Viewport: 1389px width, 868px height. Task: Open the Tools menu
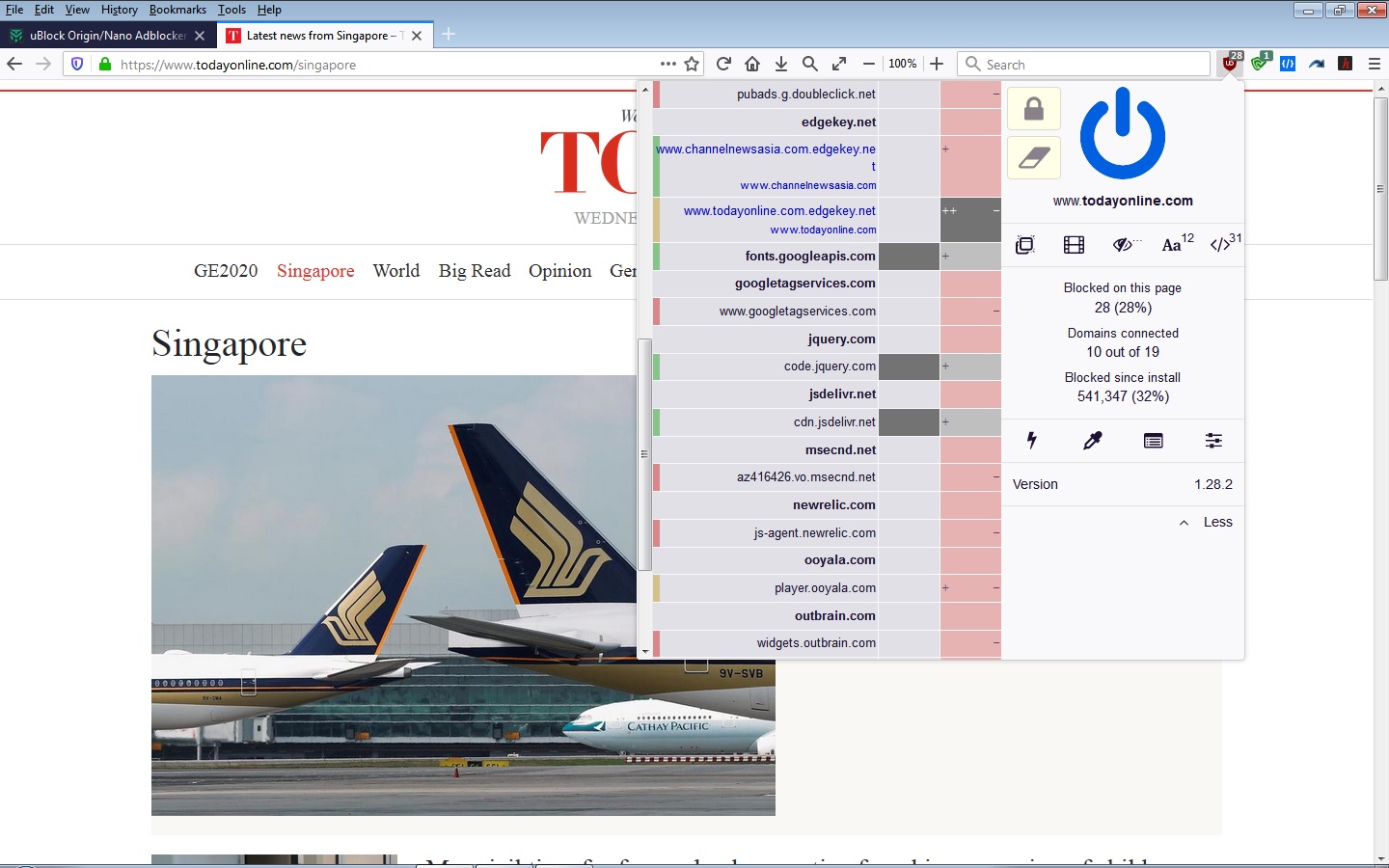tap(231, 10)
